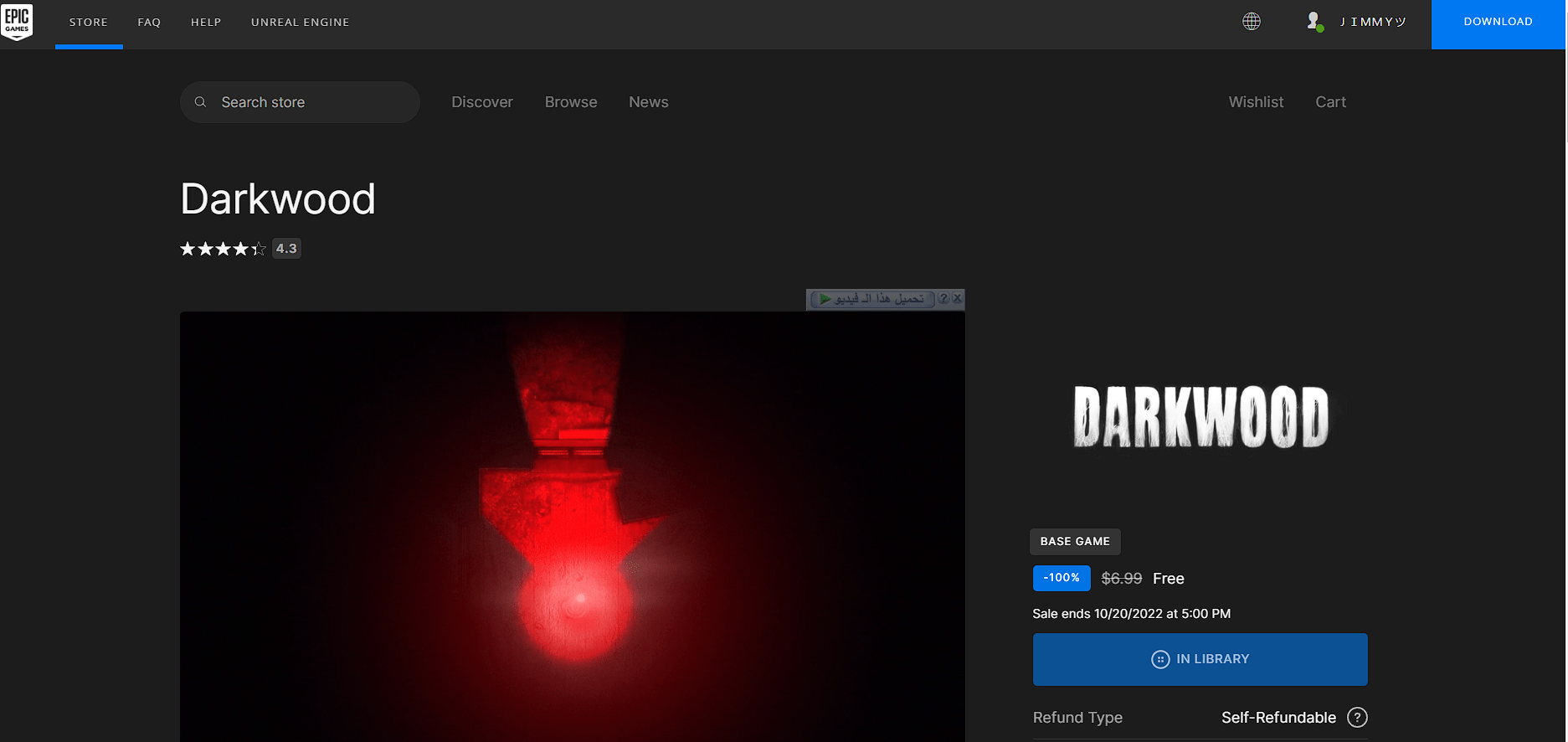The height and width of the screenshot is (742, 1568).
Task: Switch to the Browse section
Action: coord(571,102)
